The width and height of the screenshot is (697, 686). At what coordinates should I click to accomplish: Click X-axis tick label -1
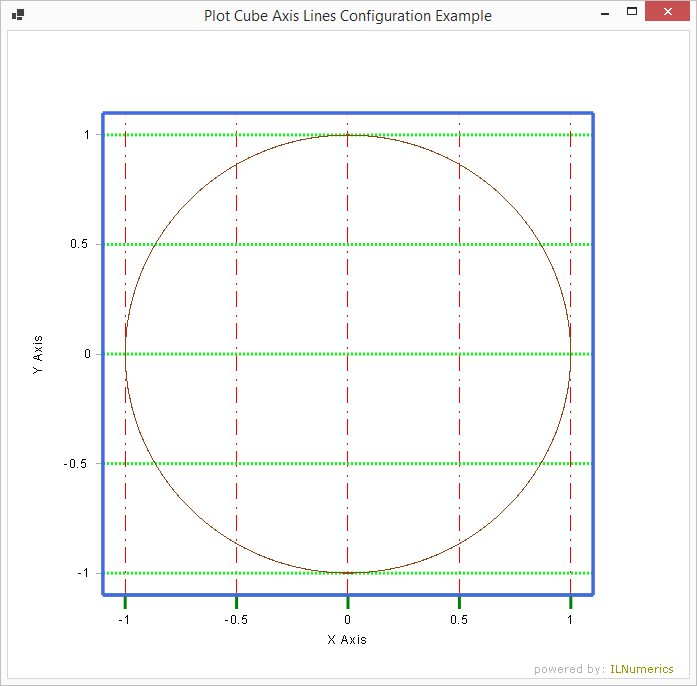[124, 620]
